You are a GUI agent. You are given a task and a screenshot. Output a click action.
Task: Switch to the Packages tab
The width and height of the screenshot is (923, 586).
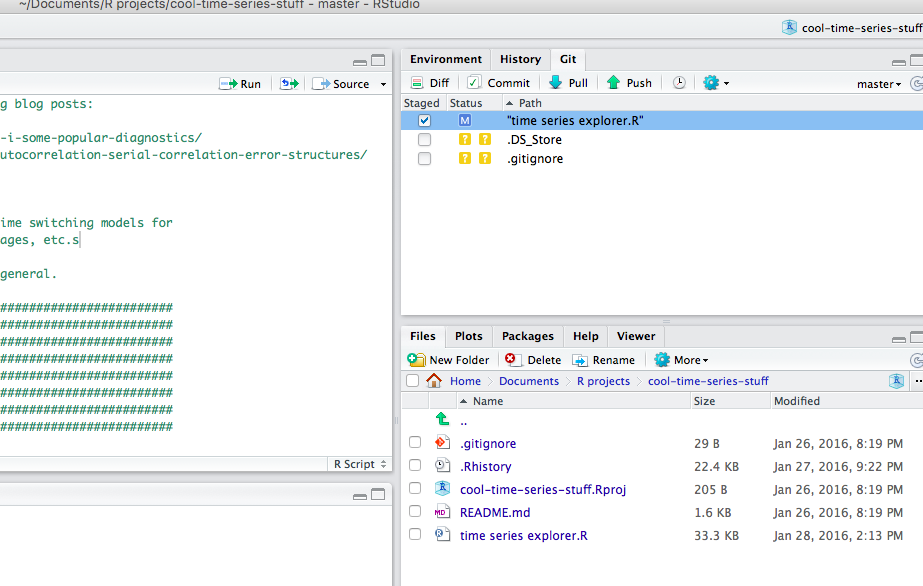coord(527,336)
